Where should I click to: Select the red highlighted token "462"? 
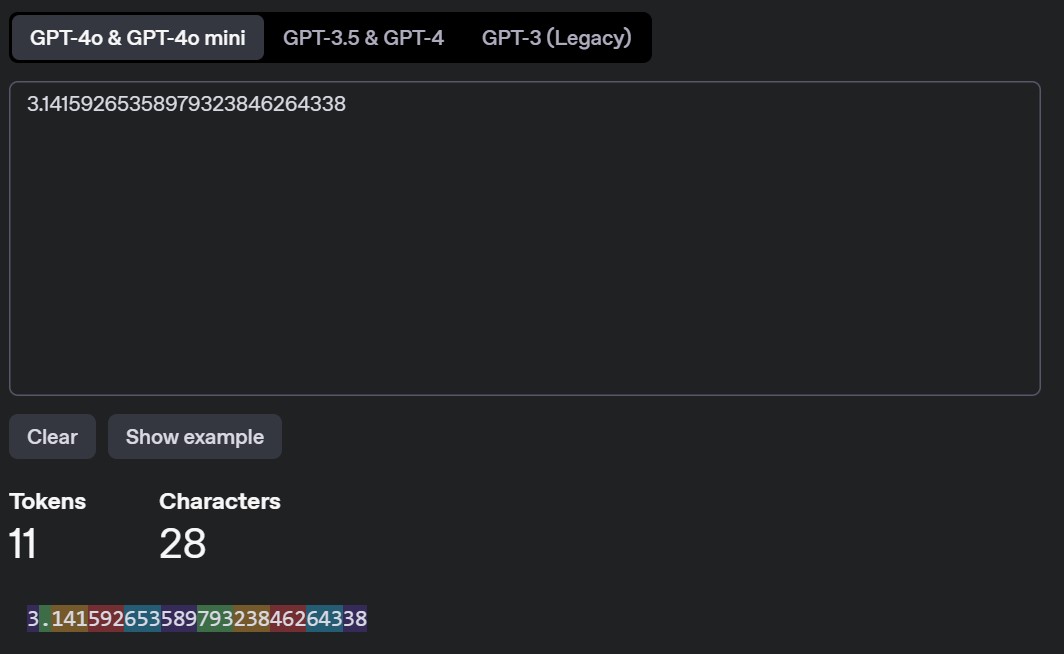click(288, 619)
